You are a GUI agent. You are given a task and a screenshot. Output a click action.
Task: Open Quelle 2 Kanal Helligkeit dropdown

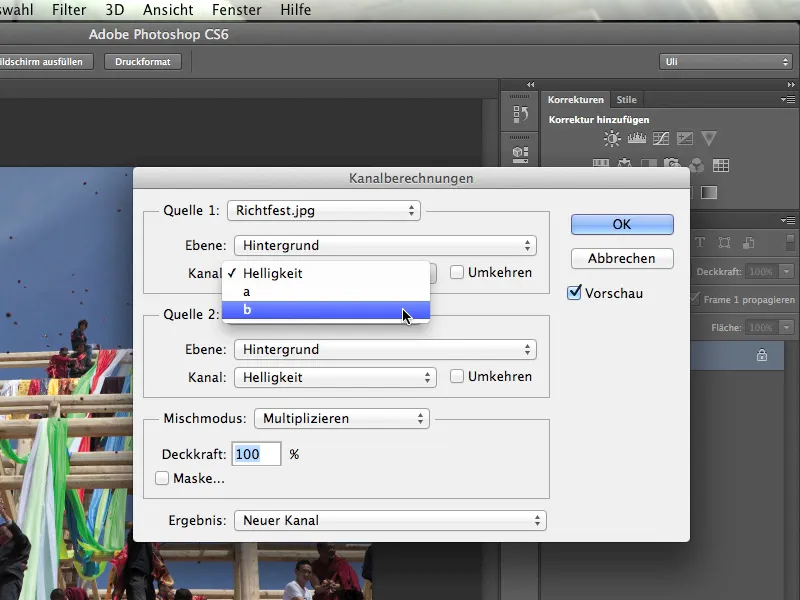(x=335, y=378)
